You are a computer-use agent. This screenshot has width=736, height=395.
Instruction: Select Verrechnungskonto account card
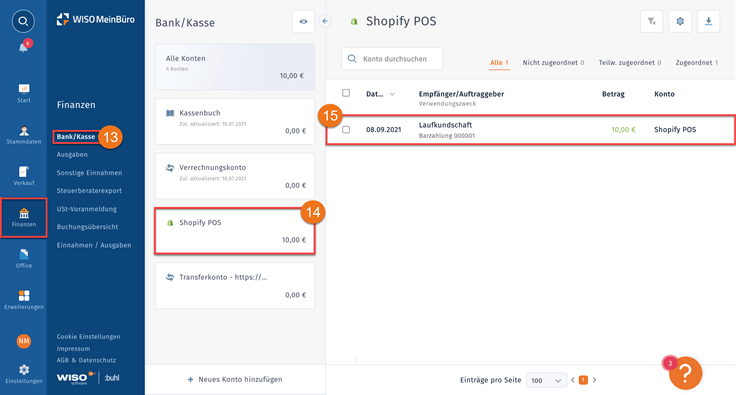[x=235, y=176]
